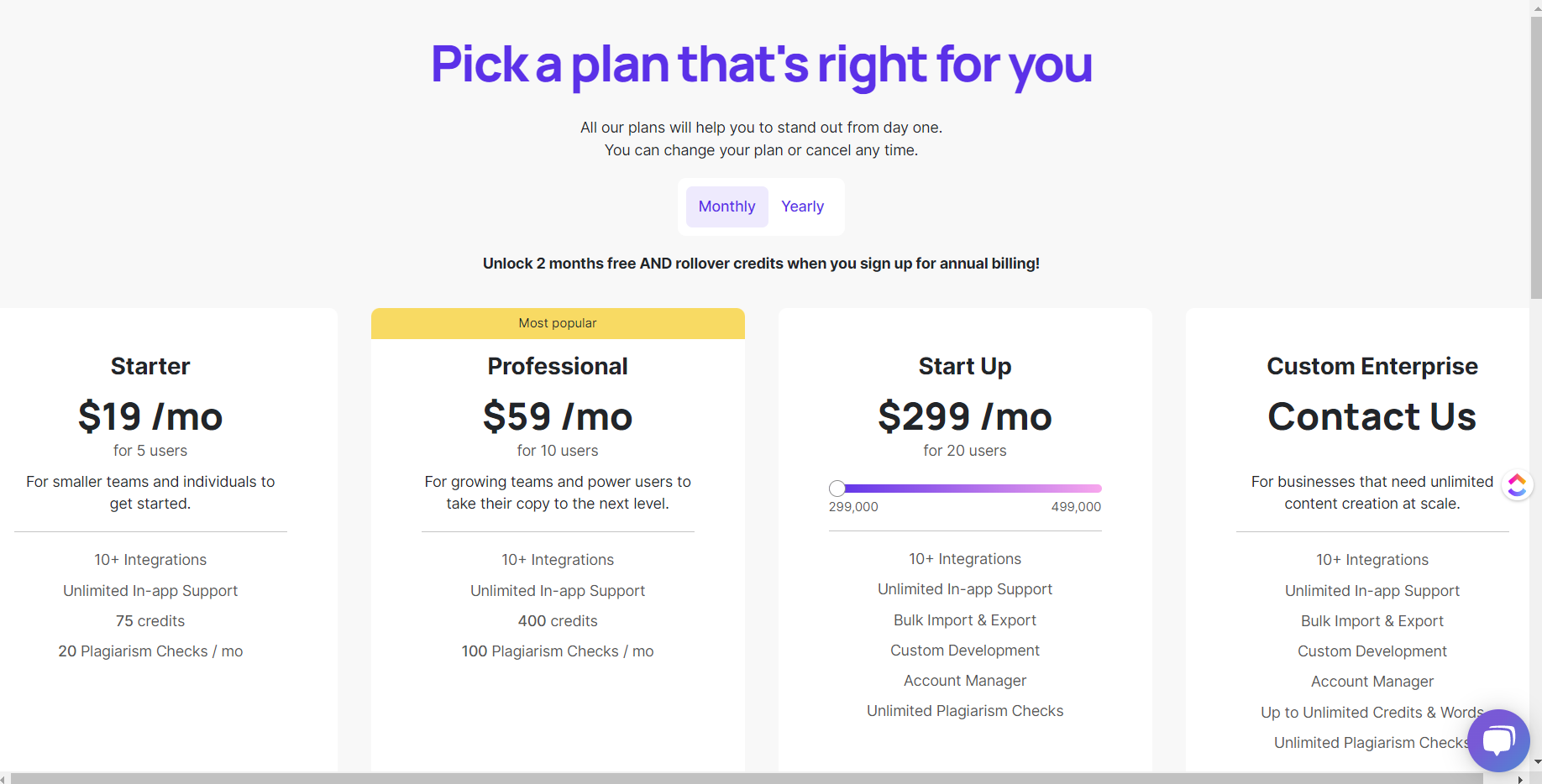The image size is (1542, 784).
Task: Click the ClickUp floating extension icon
Action: click(x=1517, y=484)
